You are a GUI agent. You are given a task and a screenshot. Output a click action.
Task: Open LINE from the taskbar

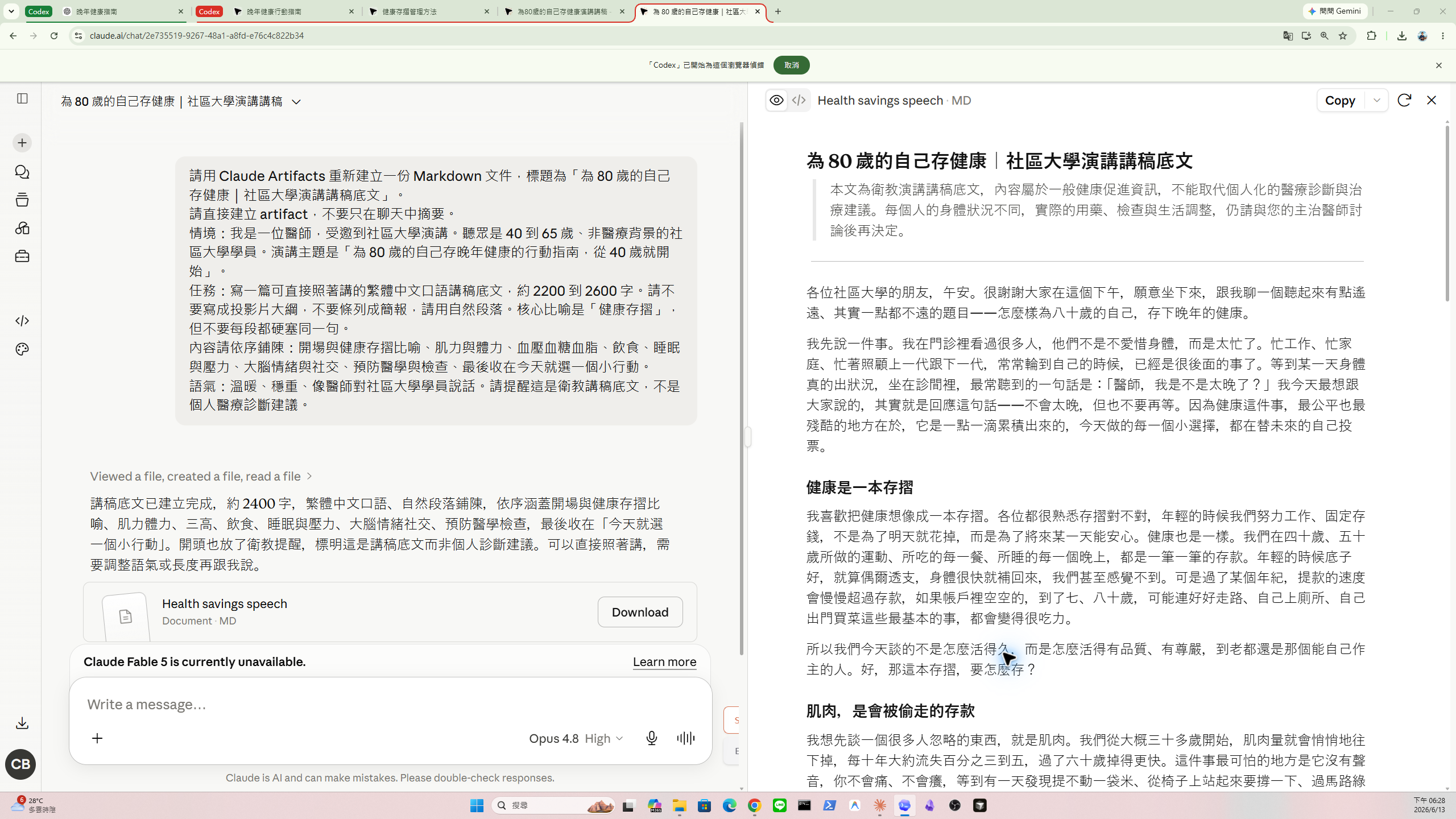tap(780, 805)
